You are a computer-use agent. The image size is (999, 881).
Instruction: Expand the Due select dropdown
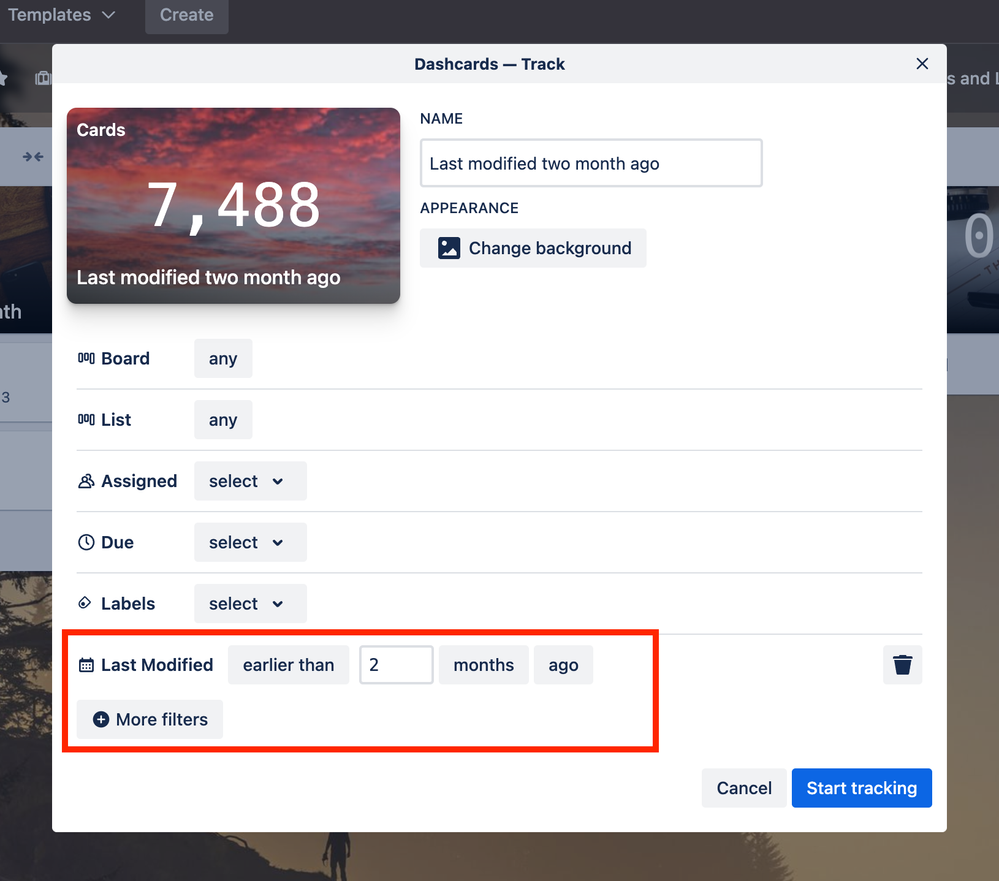250,542
